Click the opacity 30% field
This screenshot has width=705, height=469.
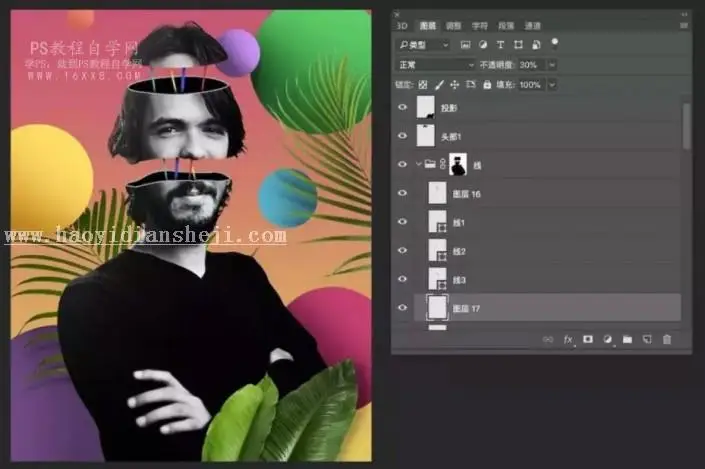[x=532, y=65]
